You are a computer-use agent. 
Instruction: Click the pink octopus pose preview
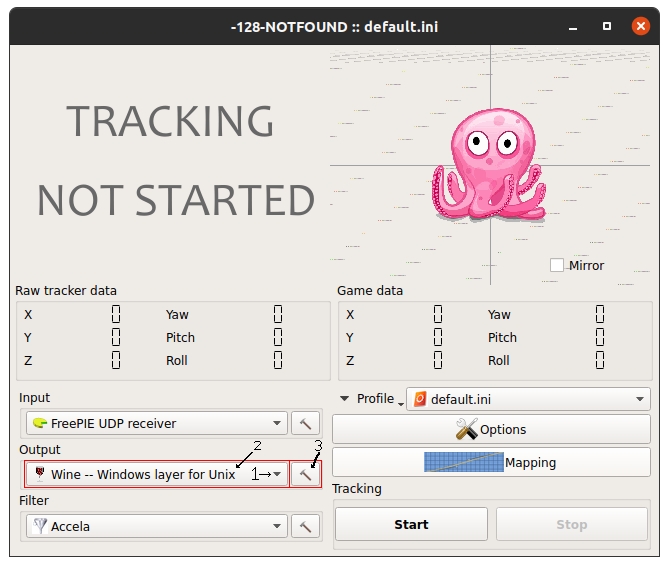[x=488, y=167]
